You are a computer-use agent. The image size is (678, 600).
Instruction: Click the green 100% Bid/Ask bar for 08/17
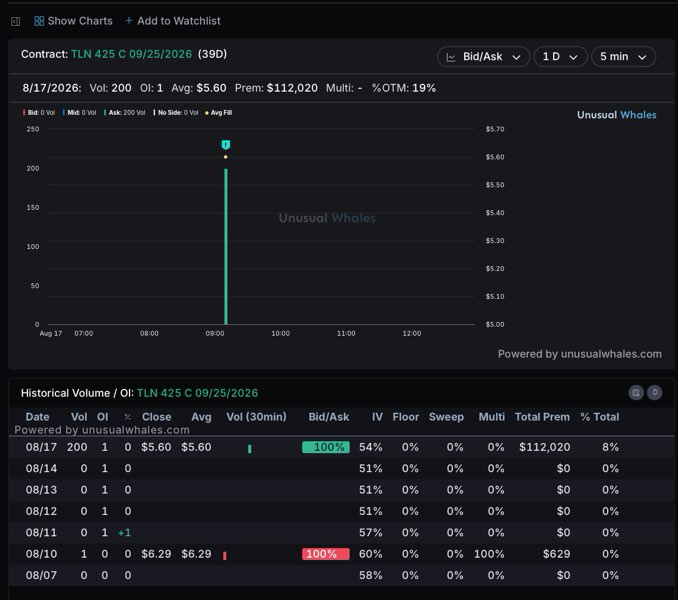(x=326, y=447)
